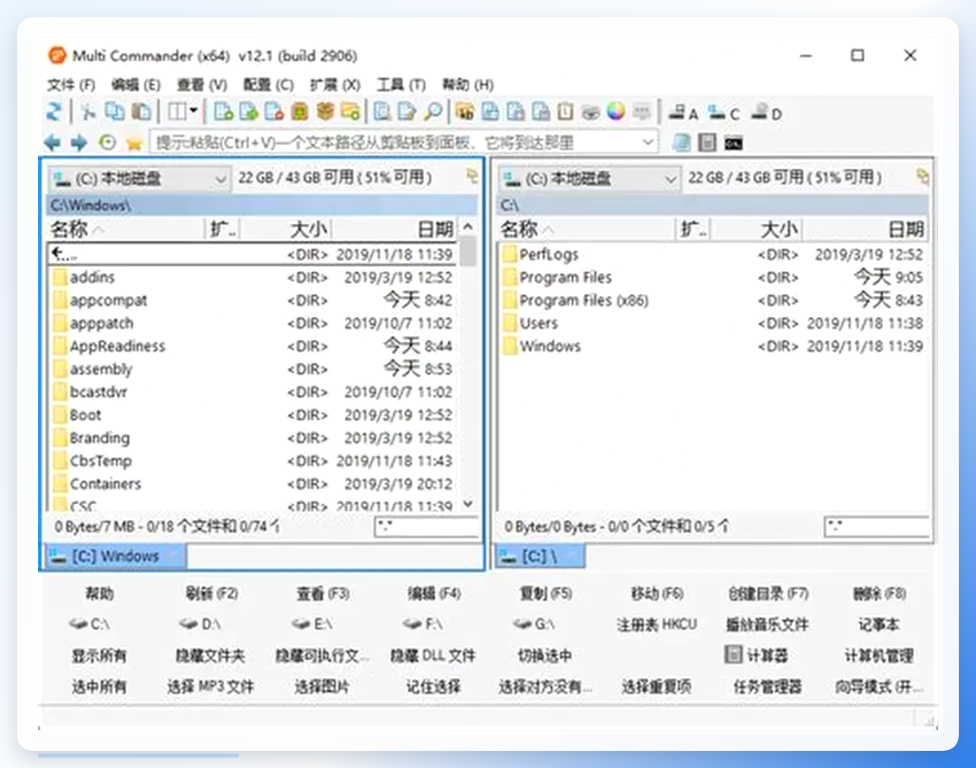
Task: Sort left panel by 大小 column
Action: pyautogui.click(x=285, y=230)
